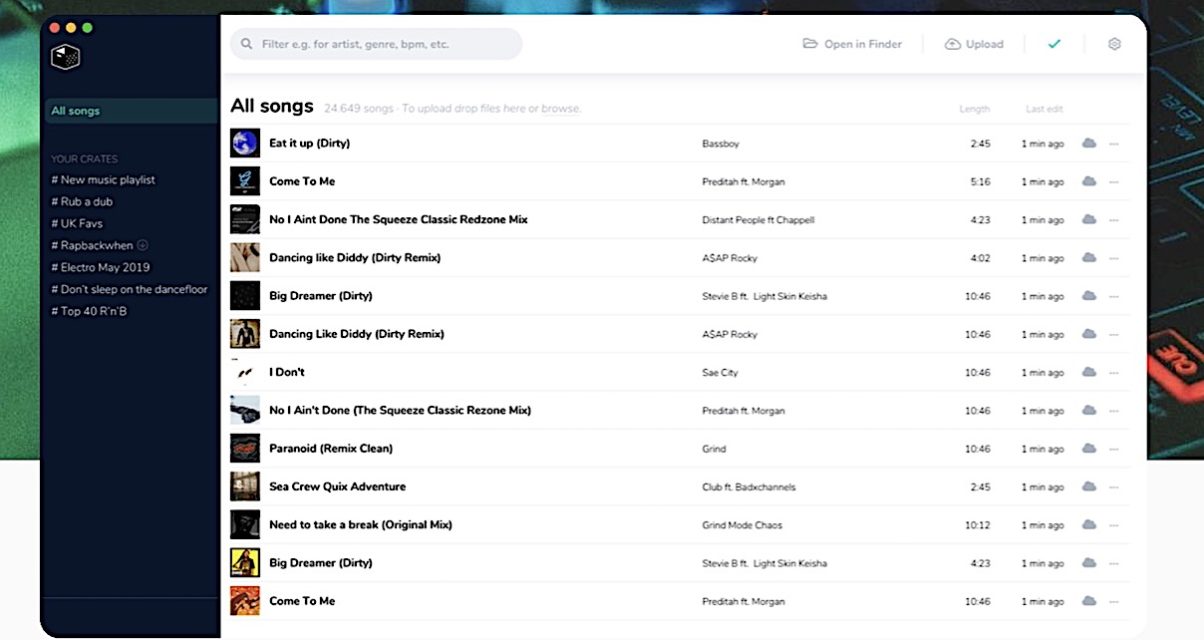Click the cloud sync icon for Eat it up
Image resolution: width=1204 pixels, height=640 pixels.
(x=1090, y=143)
